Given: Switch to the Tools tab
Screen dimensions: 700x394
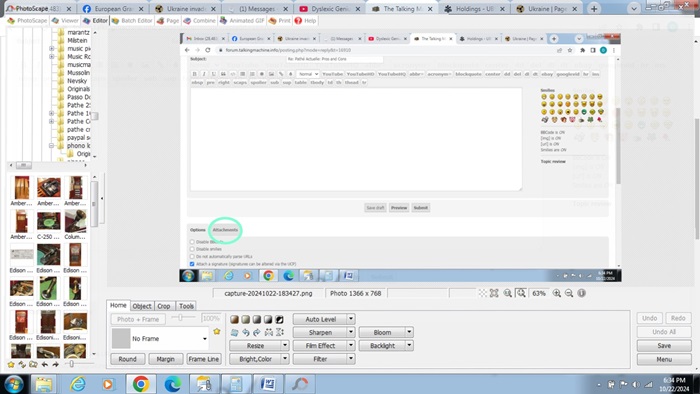Looking at the screenshot, I should pyautogui.click(x=186, y=306).
